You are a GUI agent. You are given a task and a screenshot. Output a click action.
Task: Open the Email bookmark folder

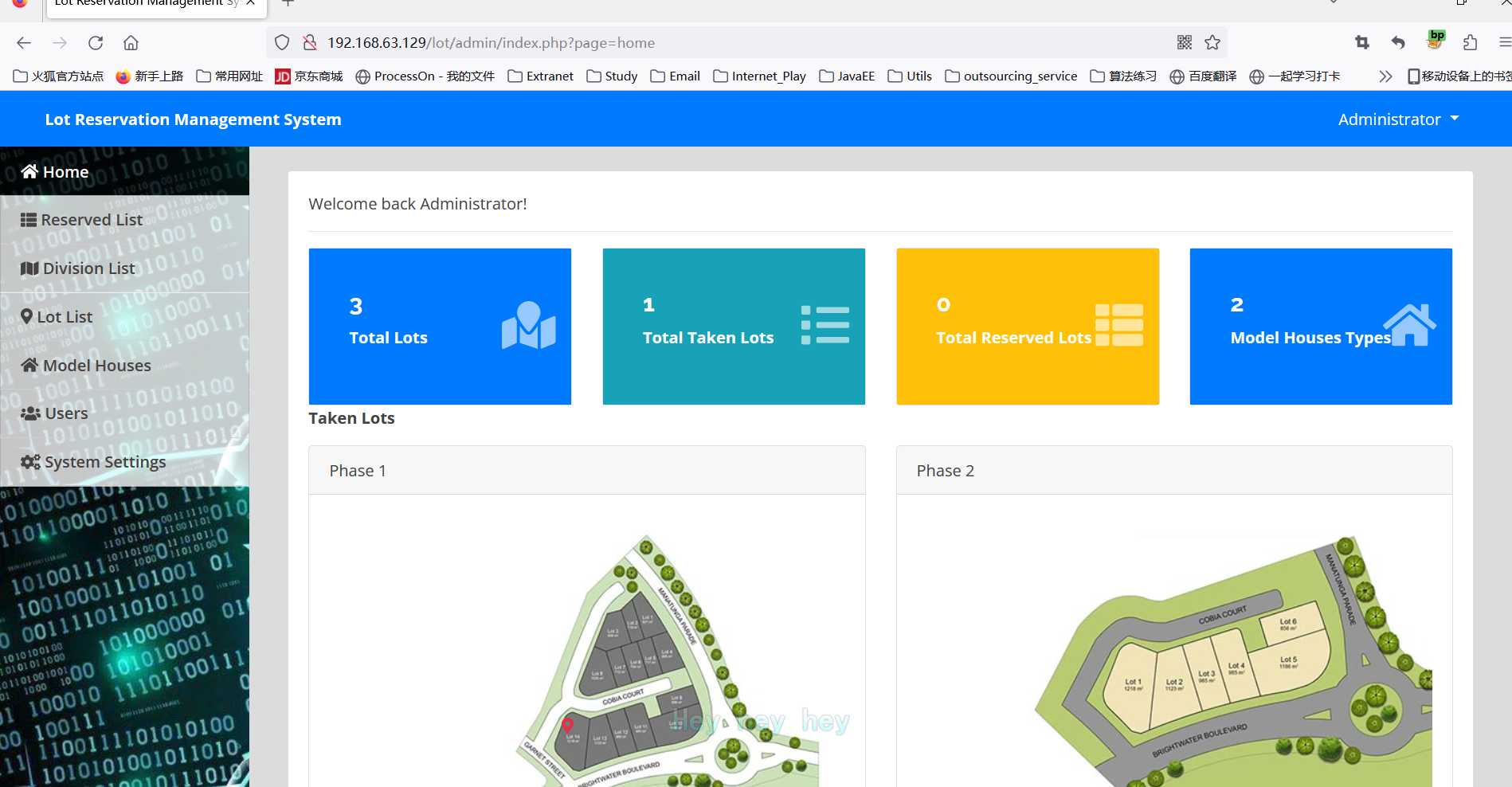click(676, 76)
